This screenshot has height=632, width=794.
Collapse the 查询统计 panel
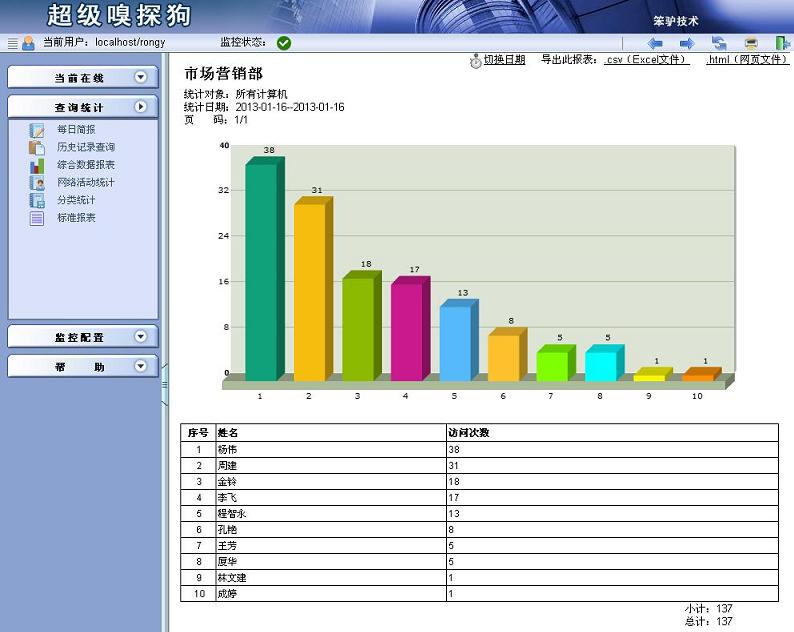pyautogui.click(x=140, y=106)
